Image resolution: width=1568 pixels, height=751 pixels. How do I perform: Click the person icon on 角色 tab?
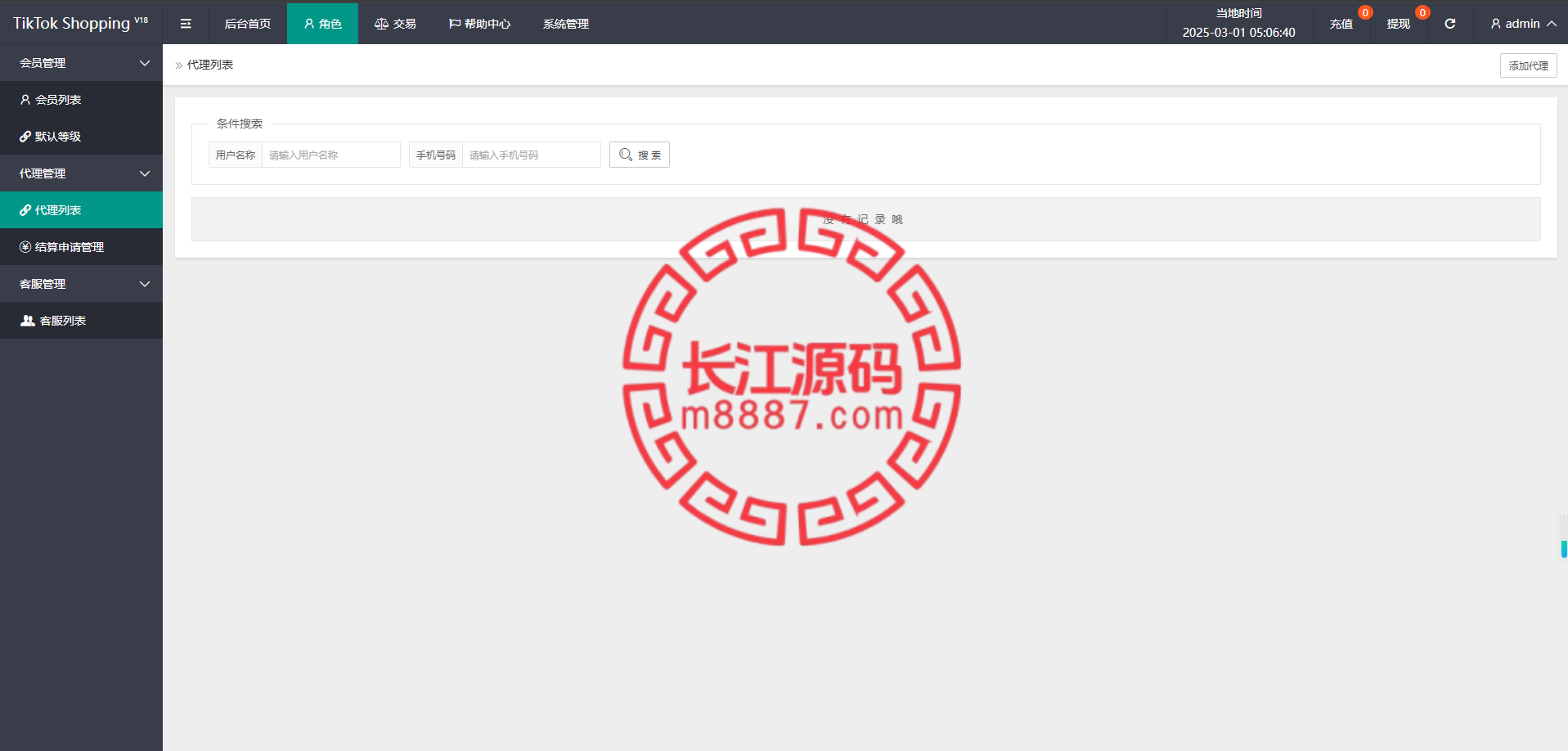(x=309, y=24)
